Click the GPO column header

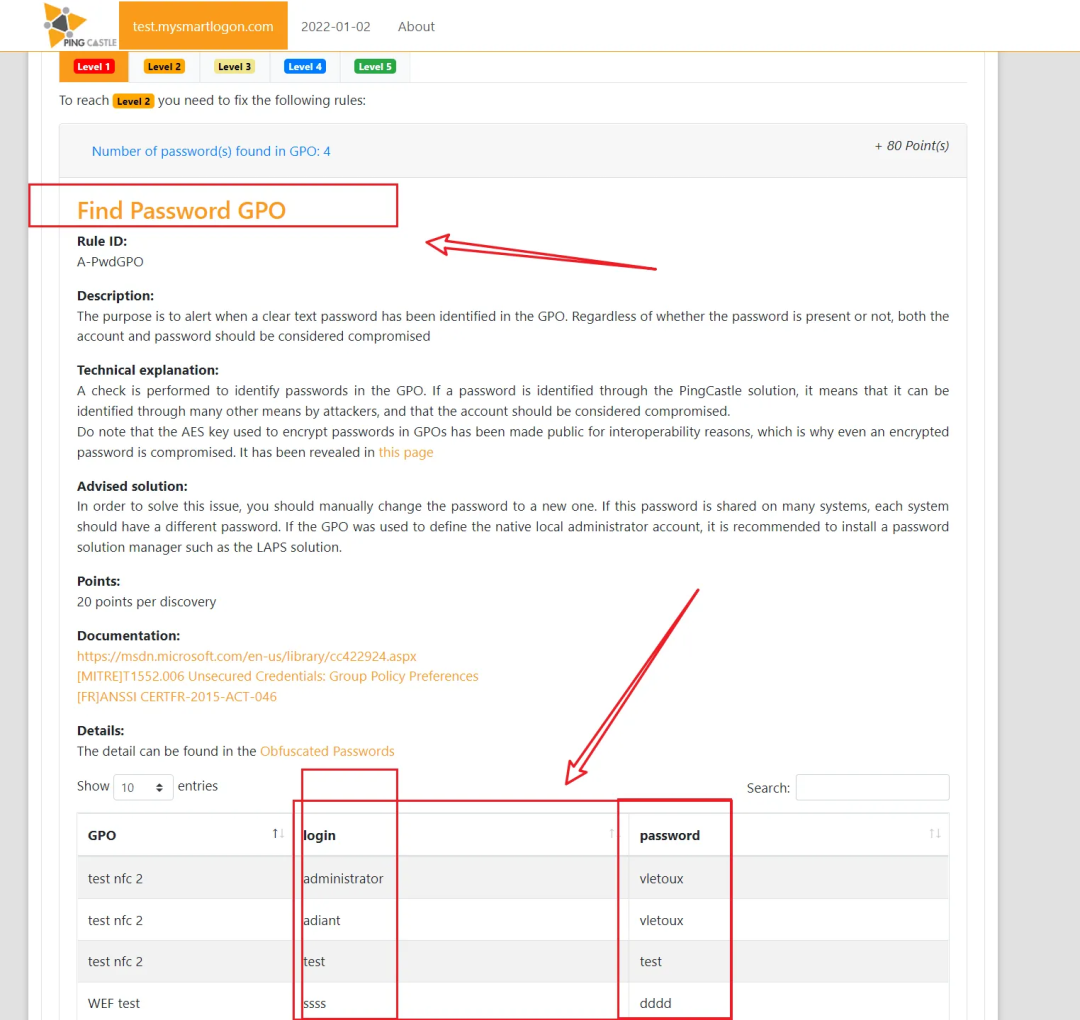pos(185,835)
